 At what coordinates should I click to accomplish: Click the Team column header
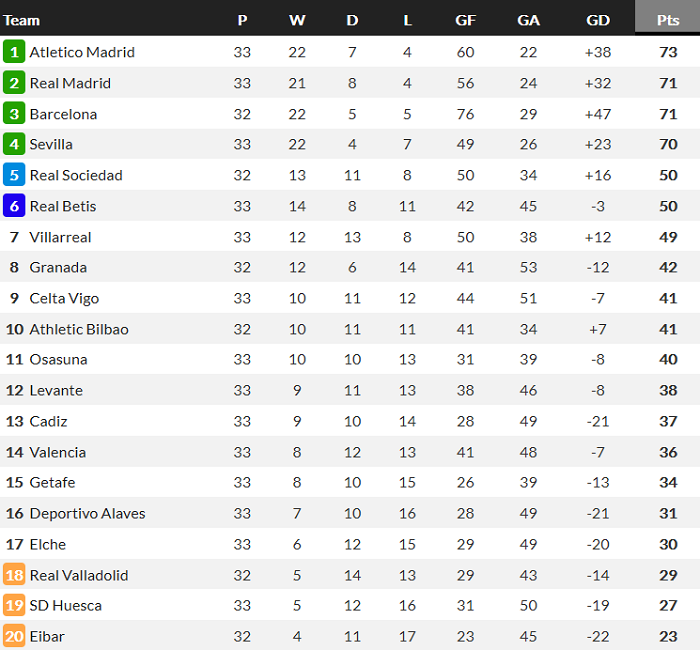22,20
